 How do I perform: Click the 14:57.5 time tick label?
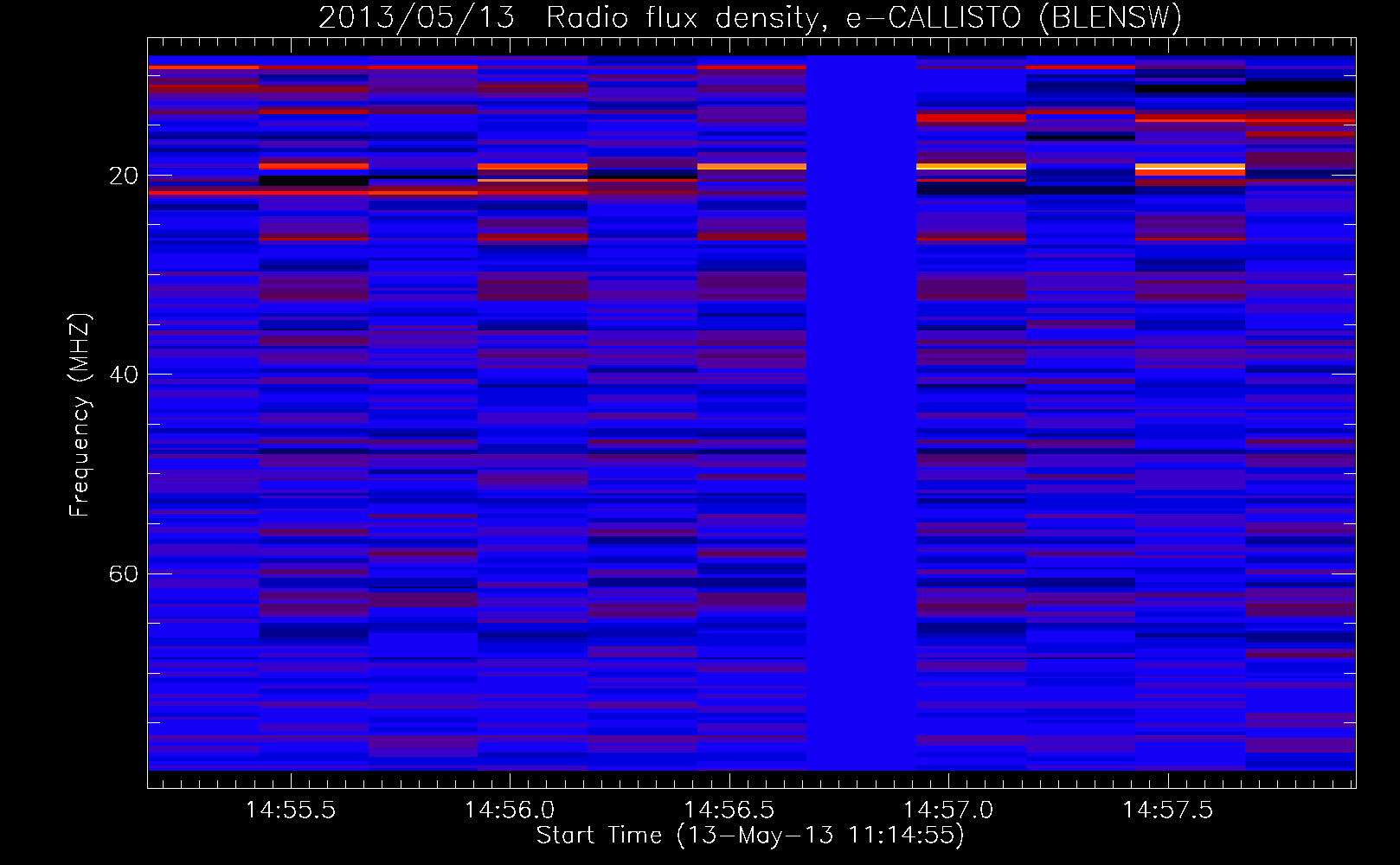[x=1168, y=811]
